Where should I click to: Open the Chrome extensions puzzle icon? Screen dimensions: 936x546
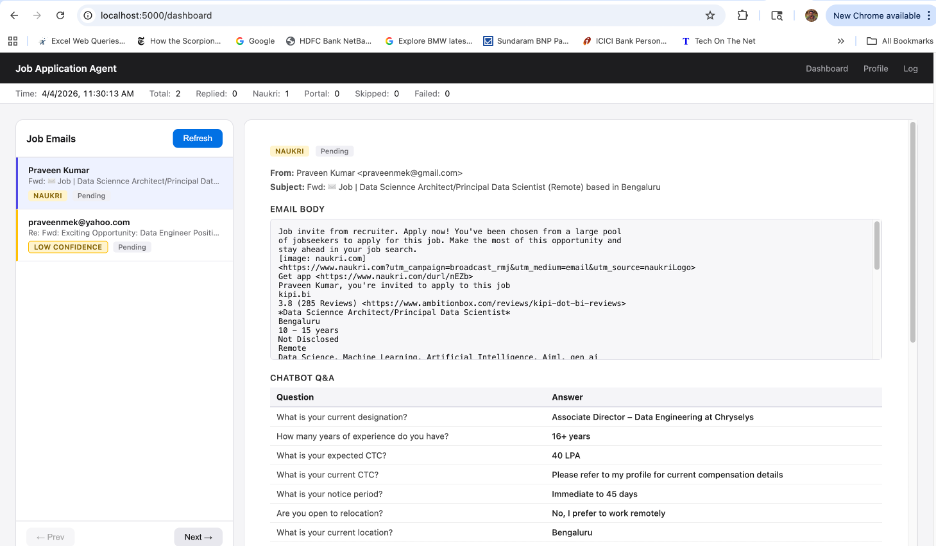pyautogui.click(x=743, y=16)
